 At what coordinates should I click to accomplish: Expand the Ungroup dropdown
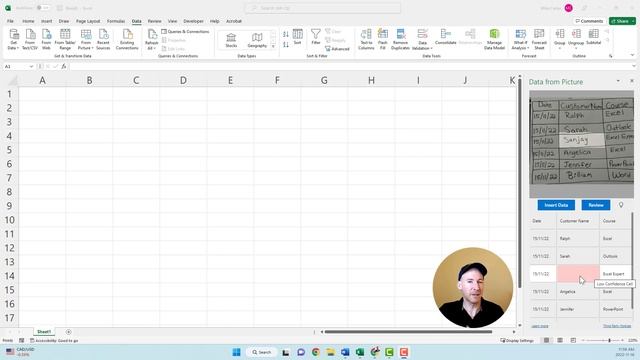[x=576, y=48]
